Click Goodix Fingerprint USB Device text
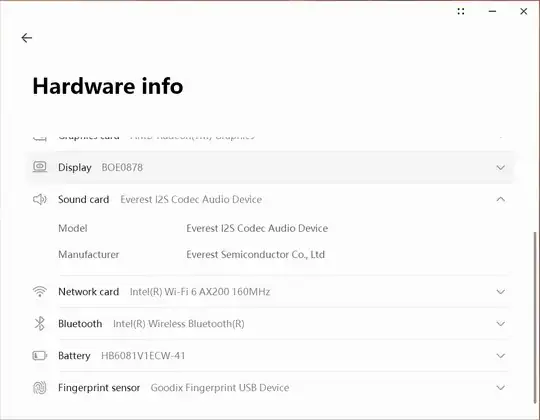This screenshot has height=420, width=540. (x=220, y=388)
